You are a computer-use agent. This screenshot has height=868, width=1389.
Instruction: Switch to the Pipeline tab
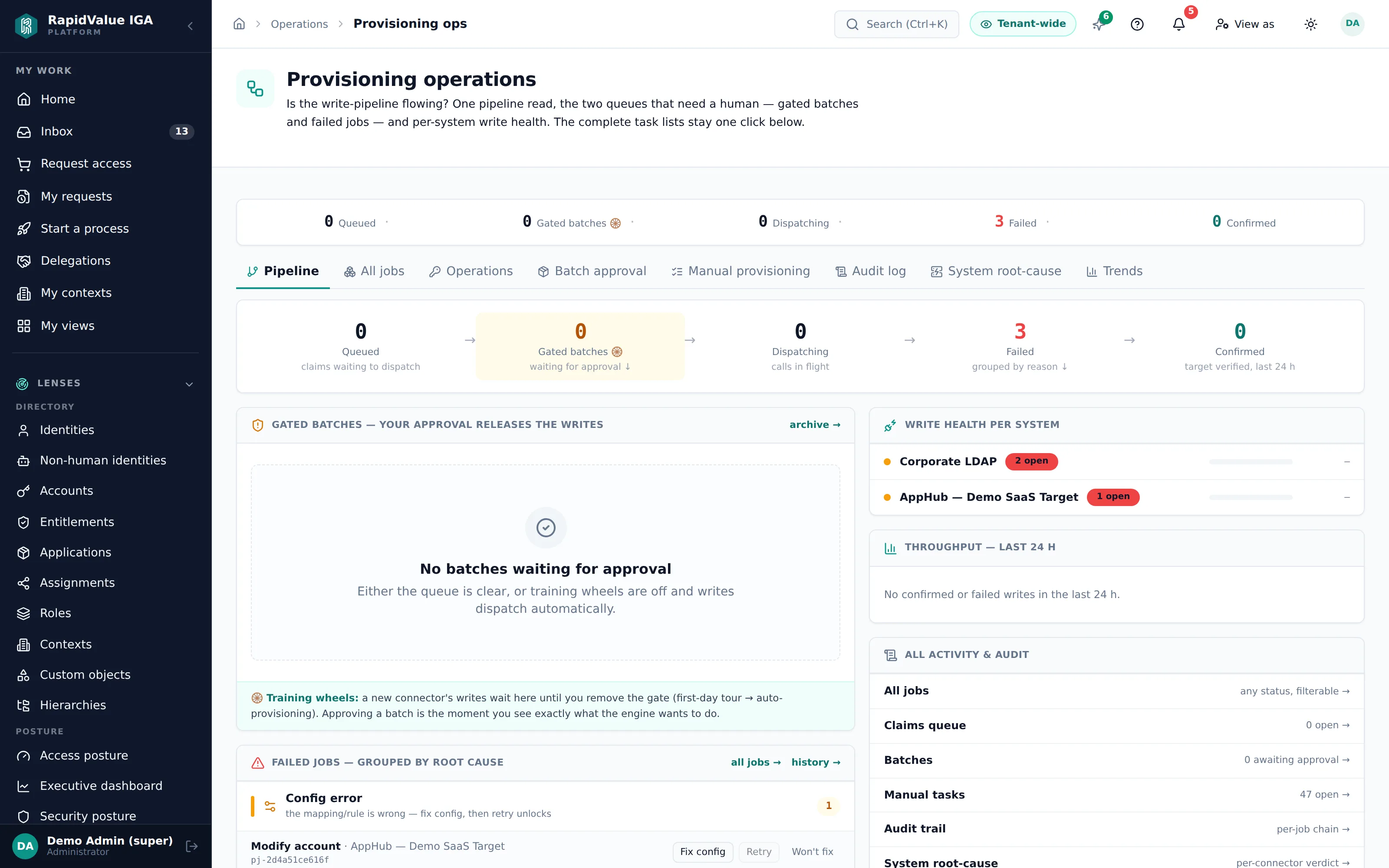tap(283, 271)
